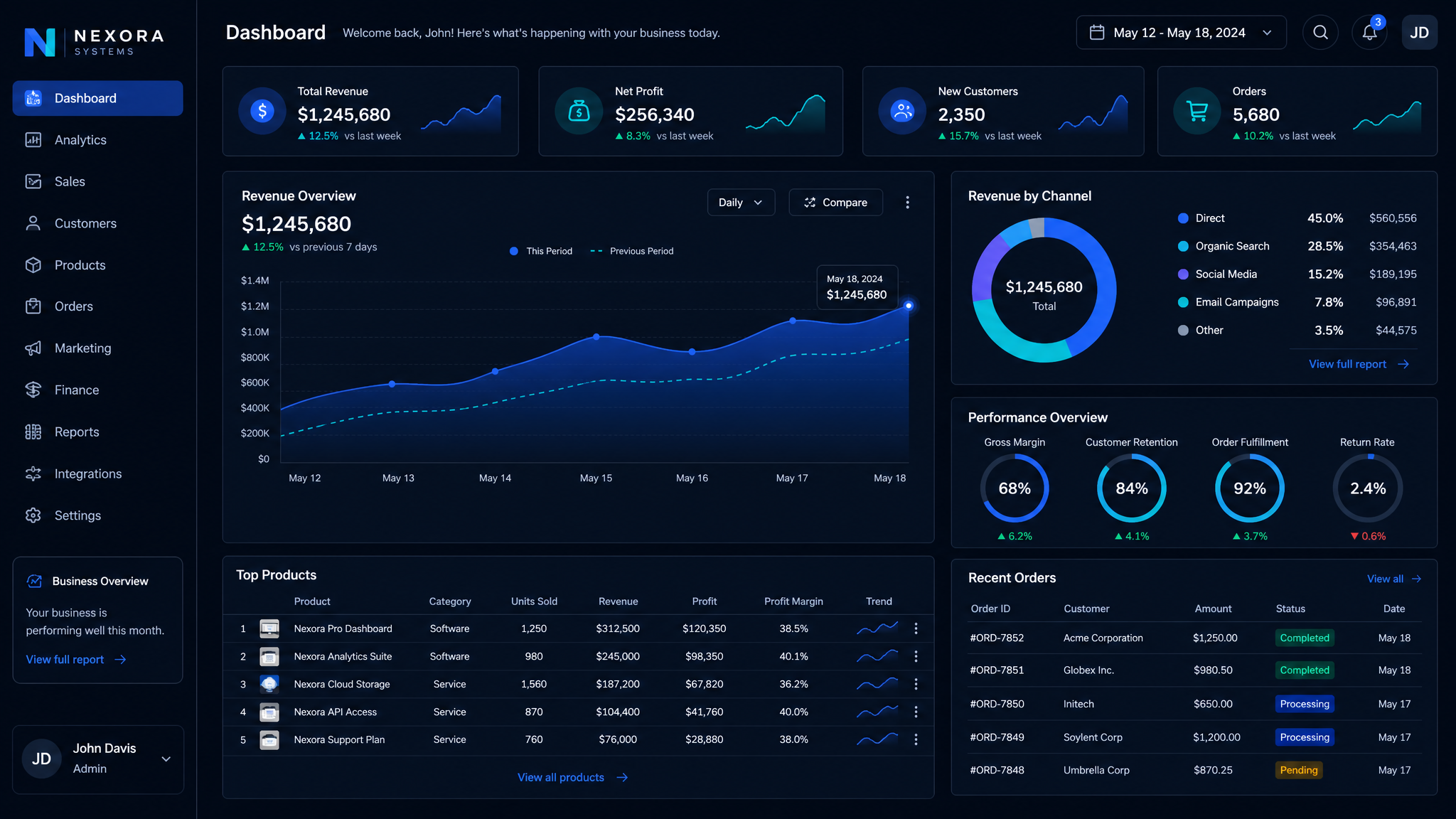Screen dimensions: 1456x819
Task: Click the Business Overview chart icon
Action: (x=34, y=581)
